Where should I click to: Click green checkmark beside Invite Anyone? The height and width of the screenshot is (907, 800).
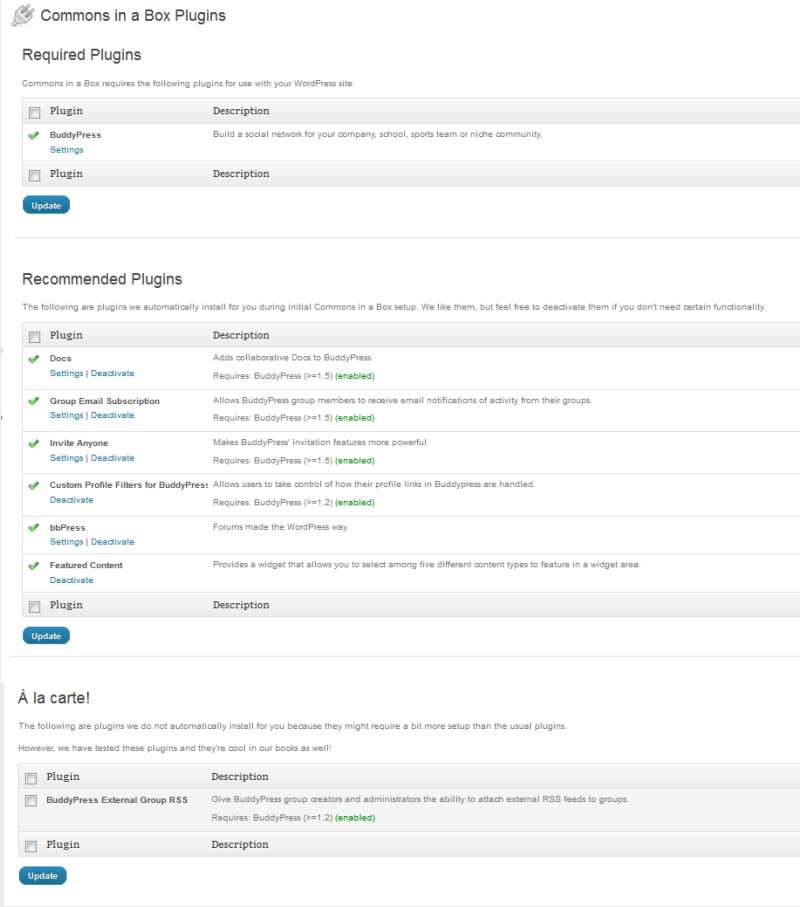[34, 444]
